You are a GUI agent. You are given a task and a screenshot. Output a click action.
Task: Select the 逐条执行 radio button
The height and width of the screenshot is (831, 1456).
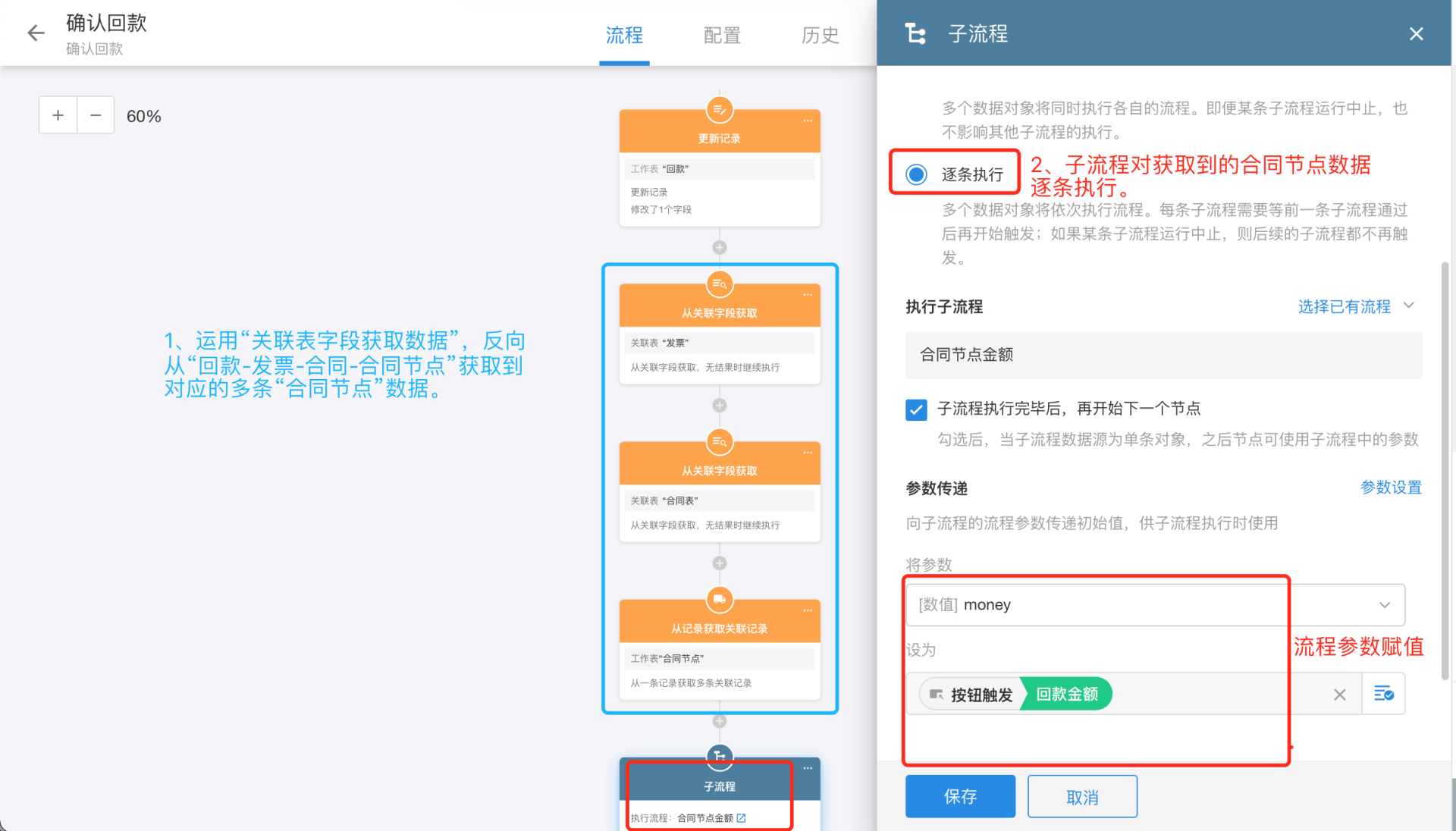pyautogui.click(x=916, y=174)
